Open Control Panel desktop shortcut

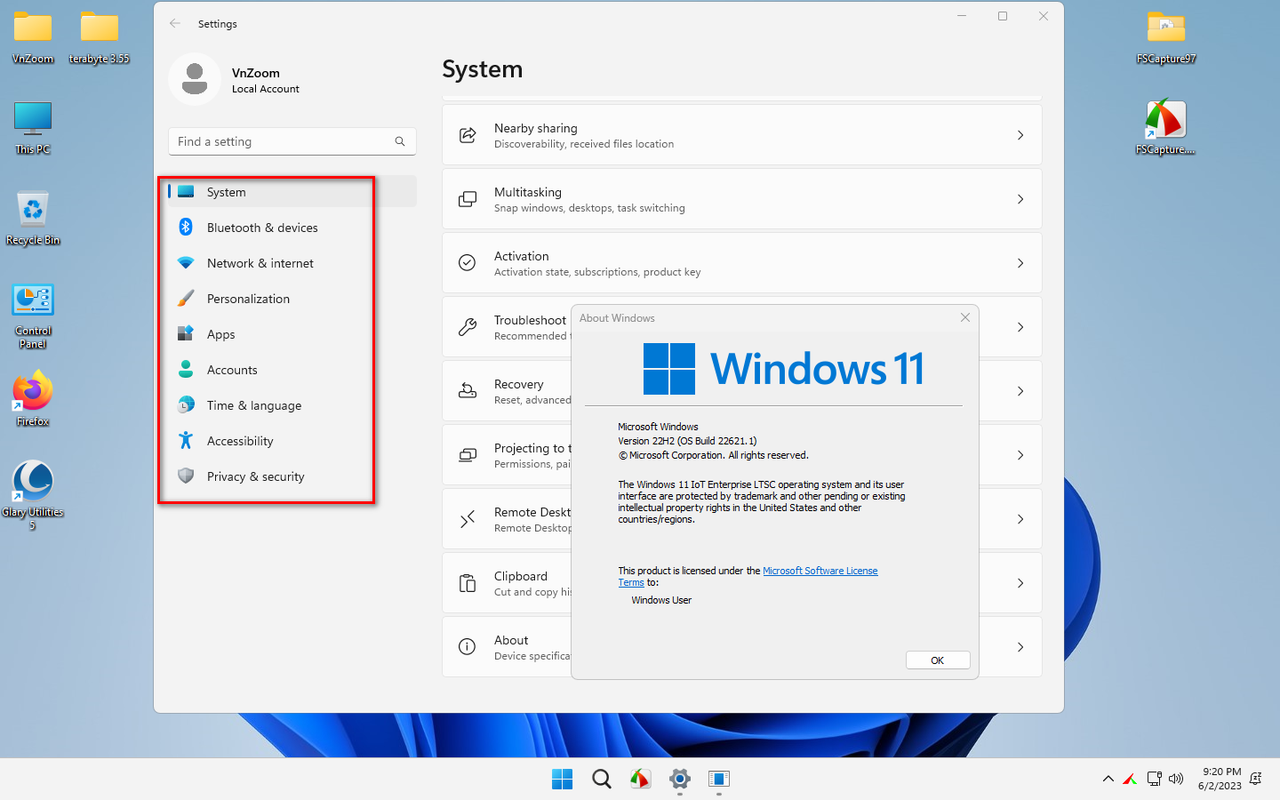[33, 316]
